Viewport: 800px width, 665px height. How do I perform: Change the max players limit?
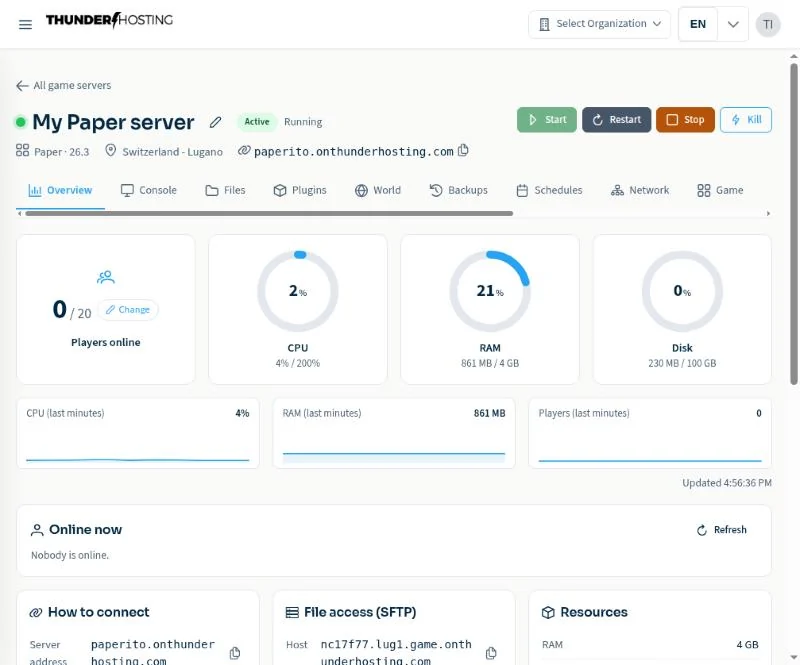tap(128, 310)
